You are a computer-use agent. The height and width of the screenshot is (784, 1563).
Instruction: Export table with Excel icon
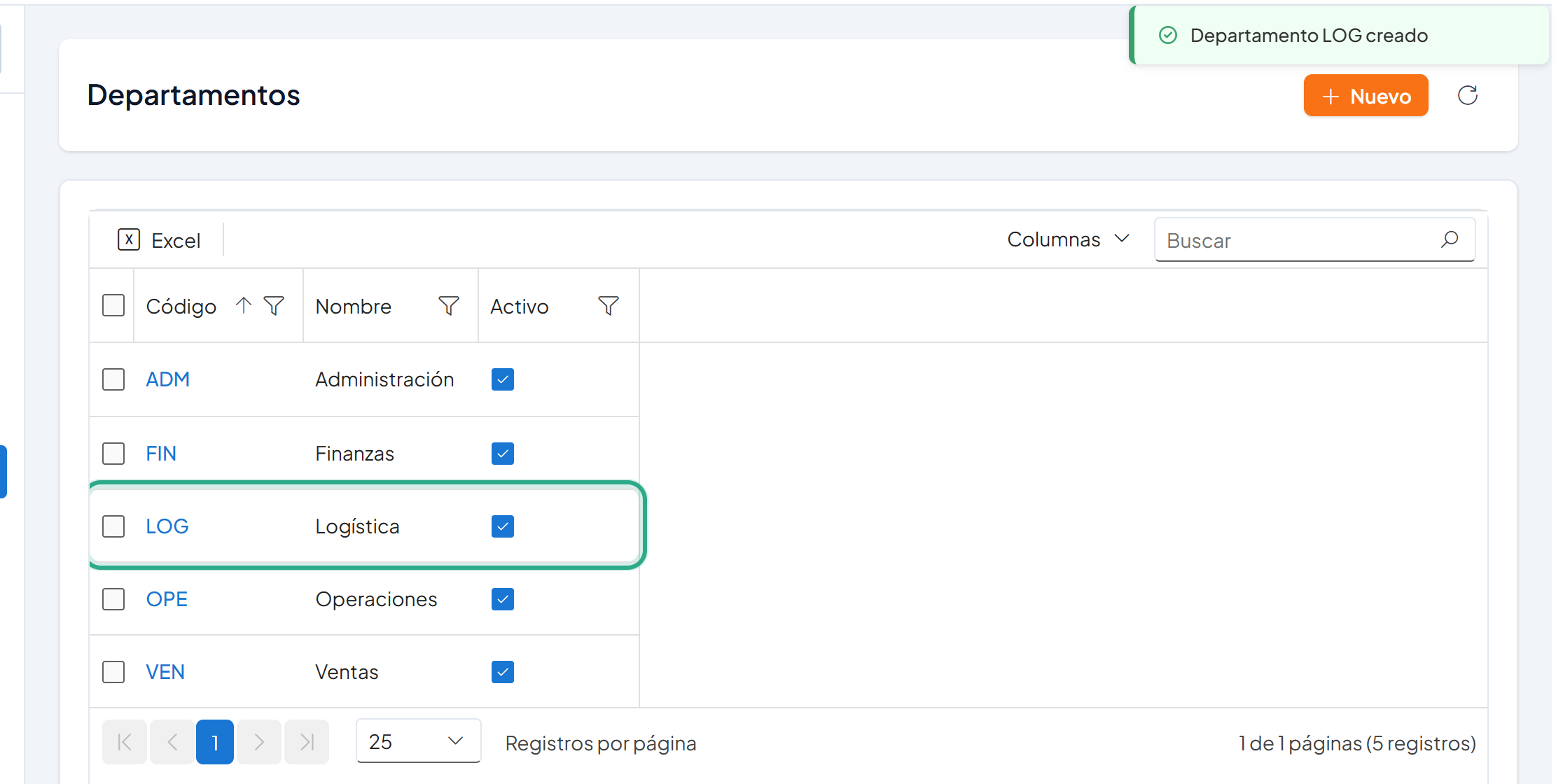[129, 239]
